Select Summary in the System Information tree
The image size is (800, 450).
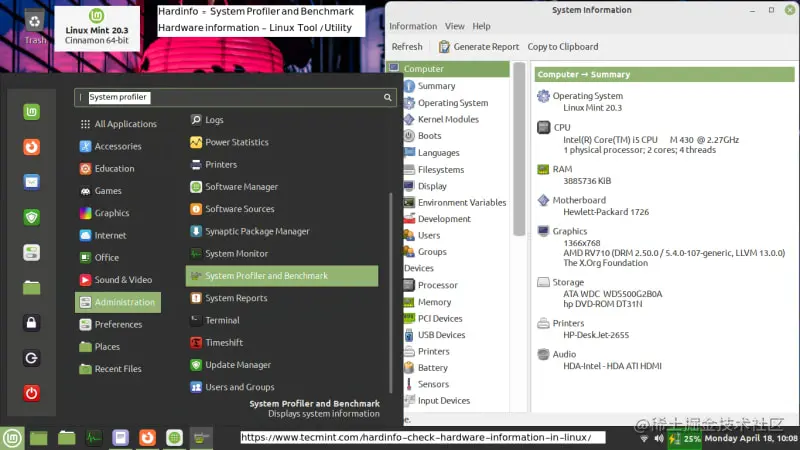[x=429, y=86]
